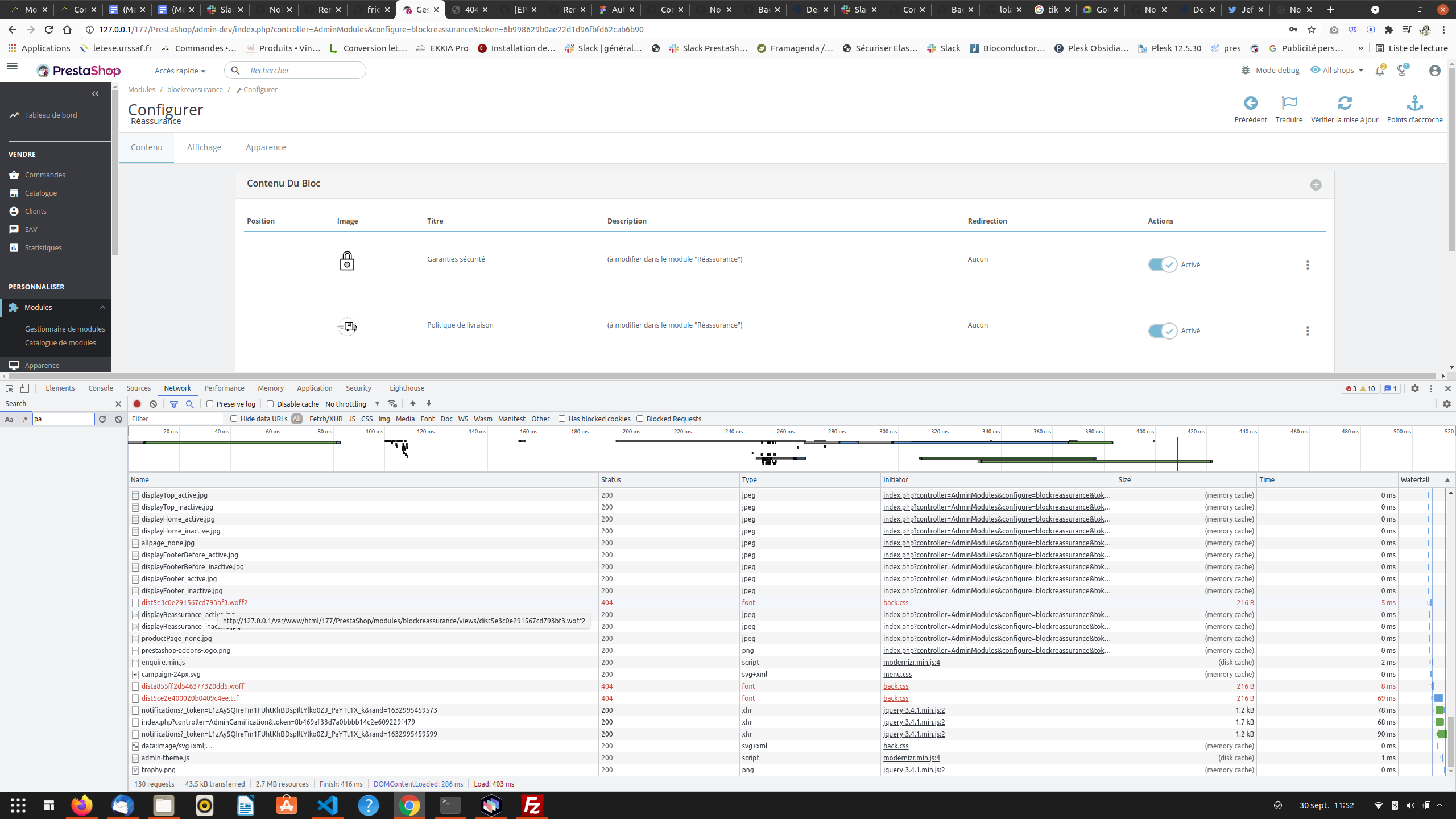Stop recording the network log
Image resolution: width=1456 pixels, height=819 pixels.
tap(136, 404)
